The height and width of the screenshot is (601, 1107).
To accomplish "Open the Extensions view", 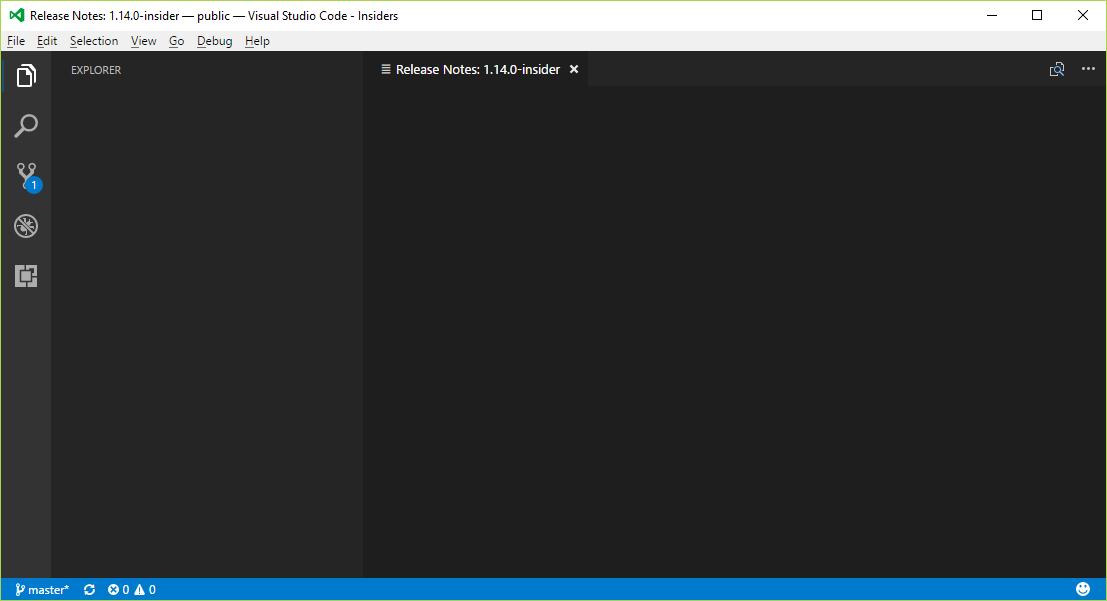I will 26,275.
